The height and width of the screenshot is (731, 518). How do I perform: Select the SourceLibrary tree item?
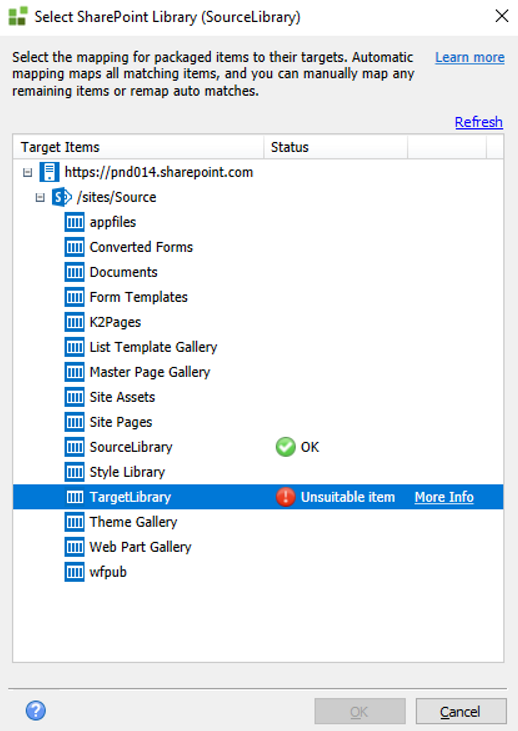coord(131,447)
